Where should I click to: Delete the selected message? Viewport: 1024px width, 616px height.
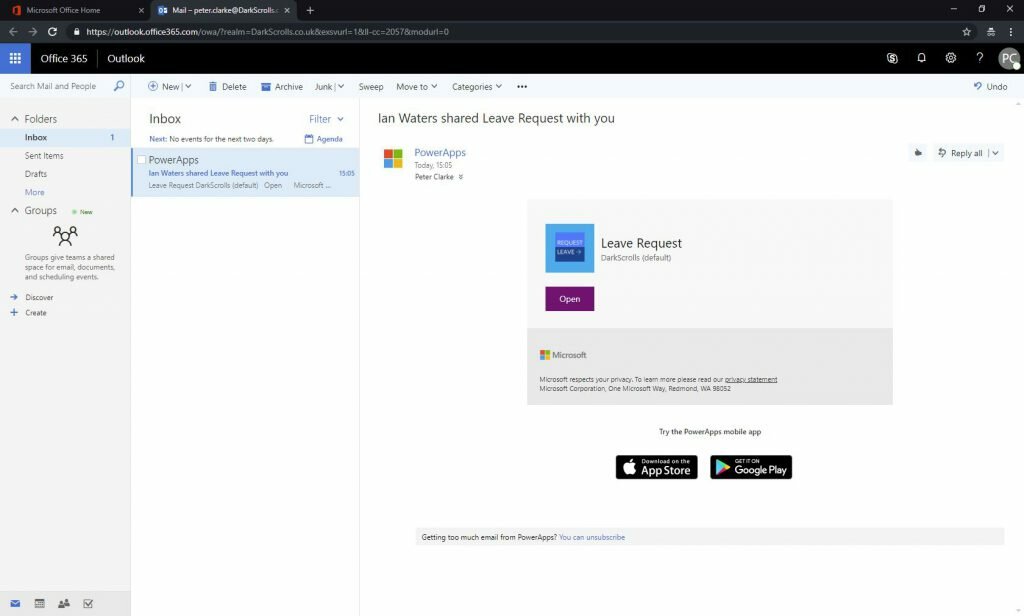pos(227,86)
